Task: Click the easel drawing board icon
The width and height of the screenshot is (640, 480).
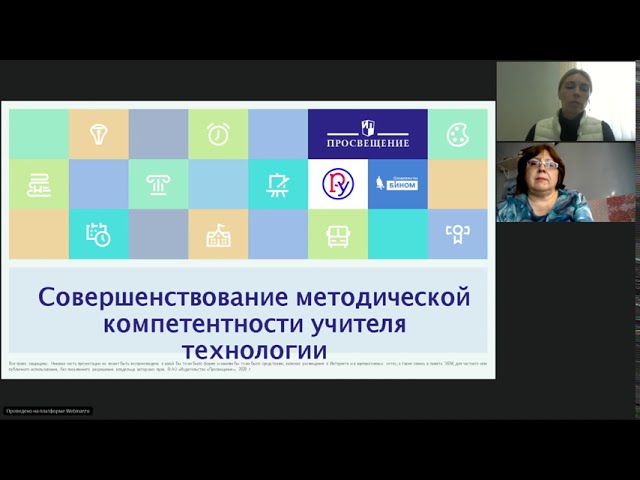Action: 278,184
